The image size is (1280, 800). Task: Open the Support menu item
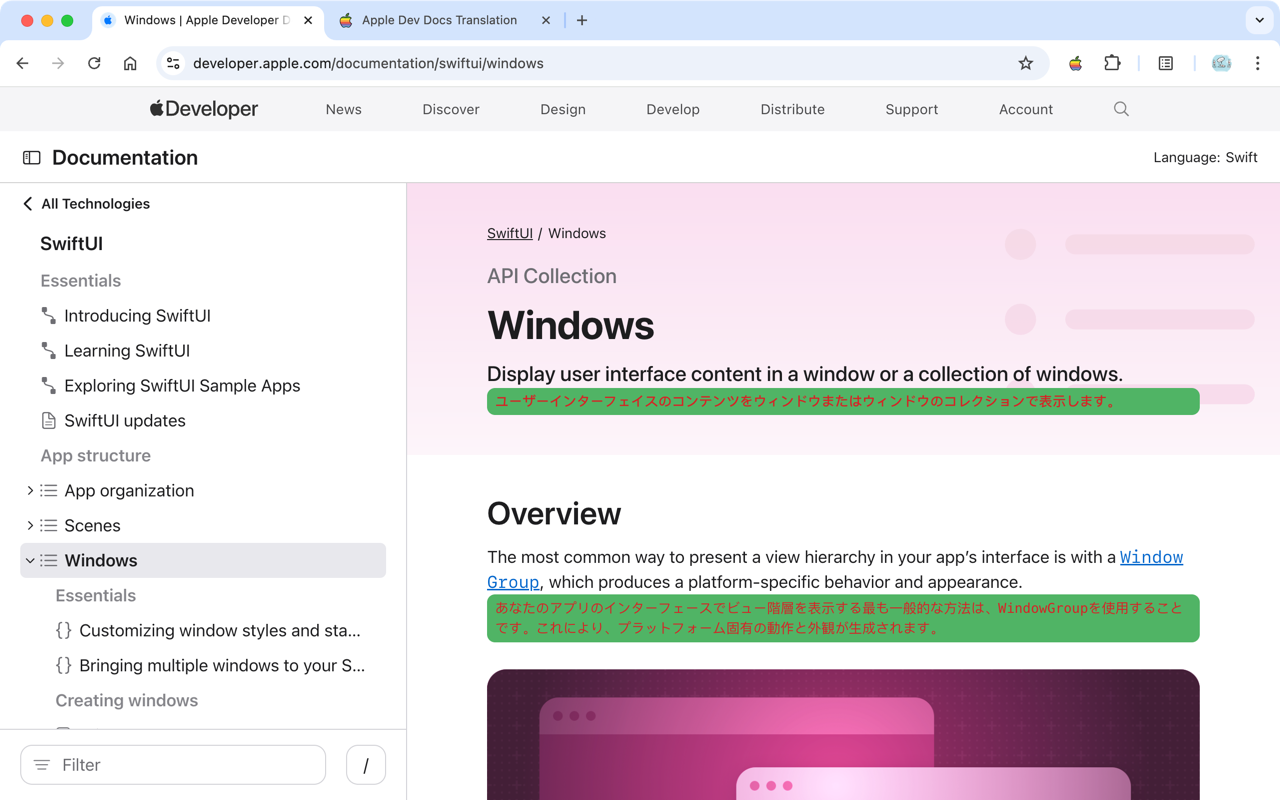point(911,109)
